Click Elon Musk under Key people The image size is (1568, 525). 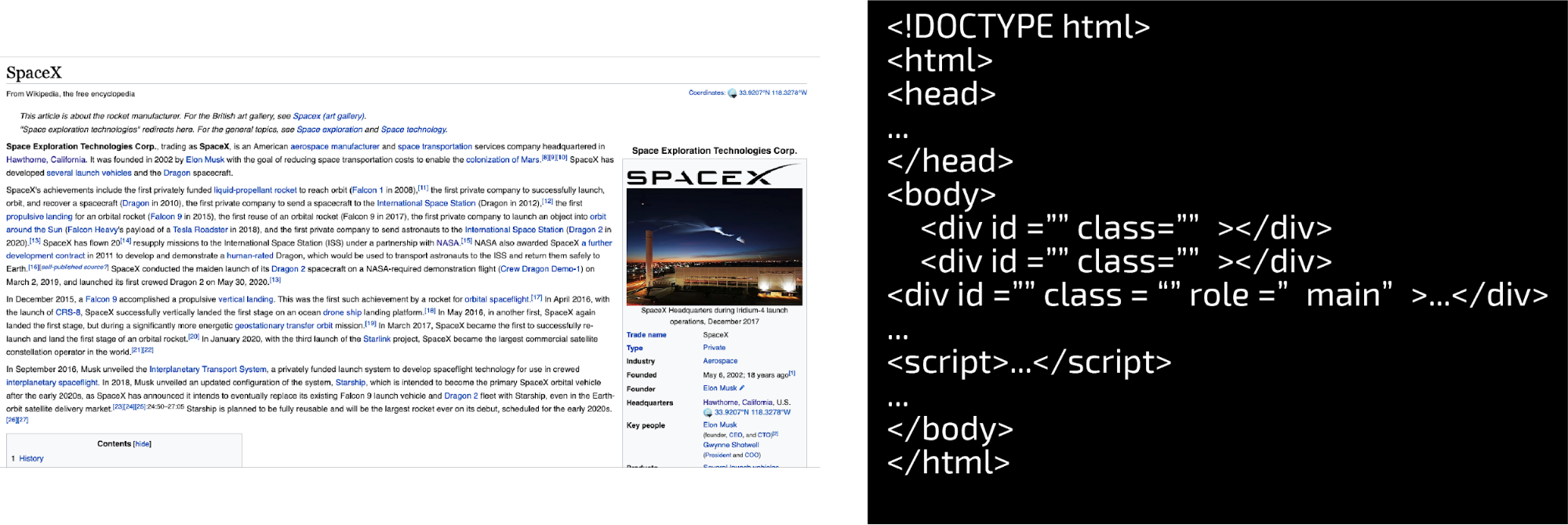pos(720,425)
